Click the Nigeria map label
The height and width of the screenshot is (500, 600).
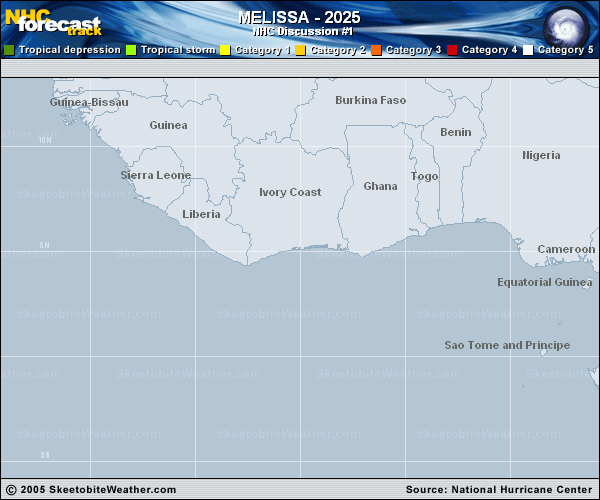[x=541, y=155]
